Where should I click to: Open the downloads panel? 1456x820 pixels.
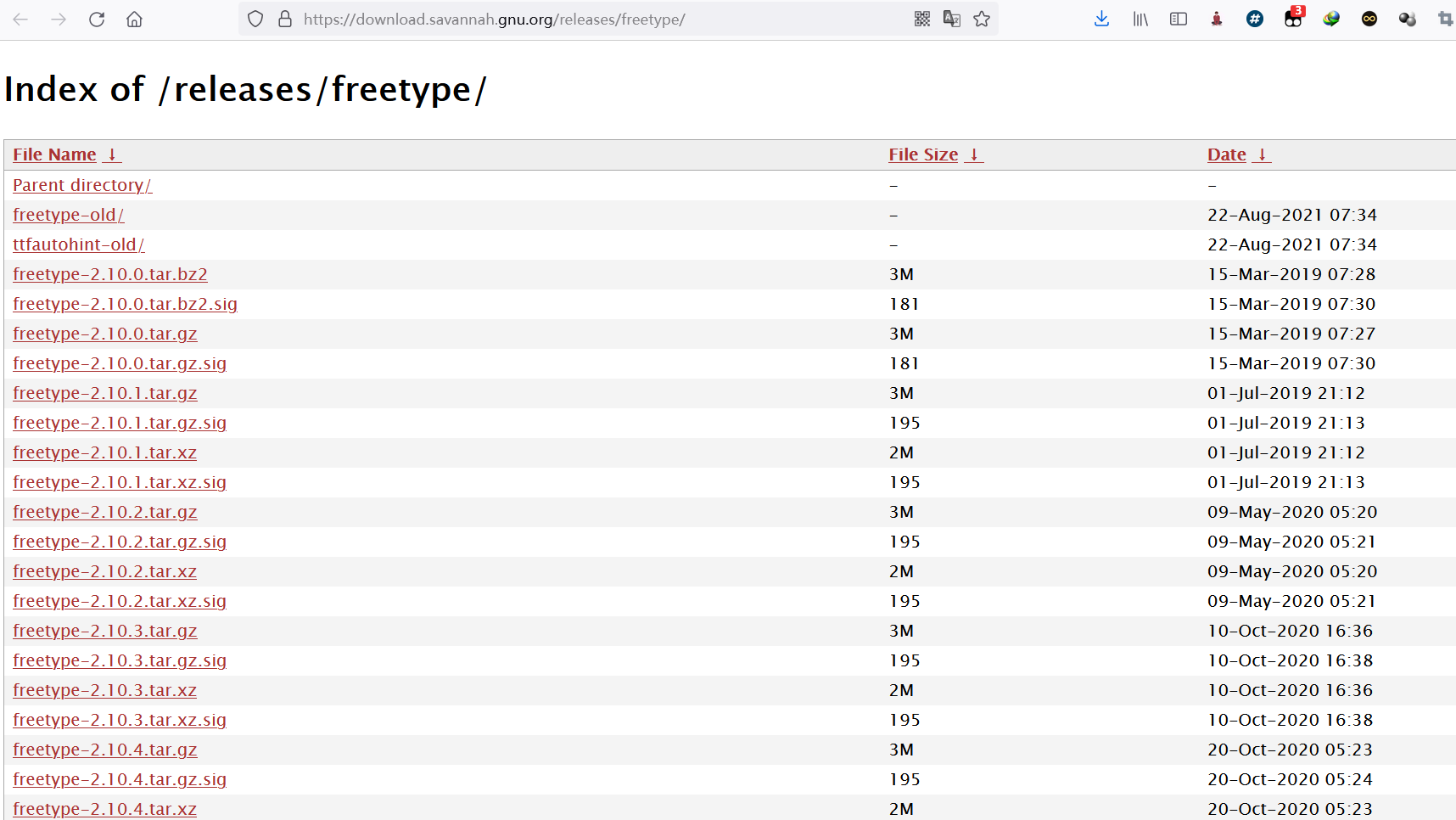pyautogui.click(x=1101, y=19)
